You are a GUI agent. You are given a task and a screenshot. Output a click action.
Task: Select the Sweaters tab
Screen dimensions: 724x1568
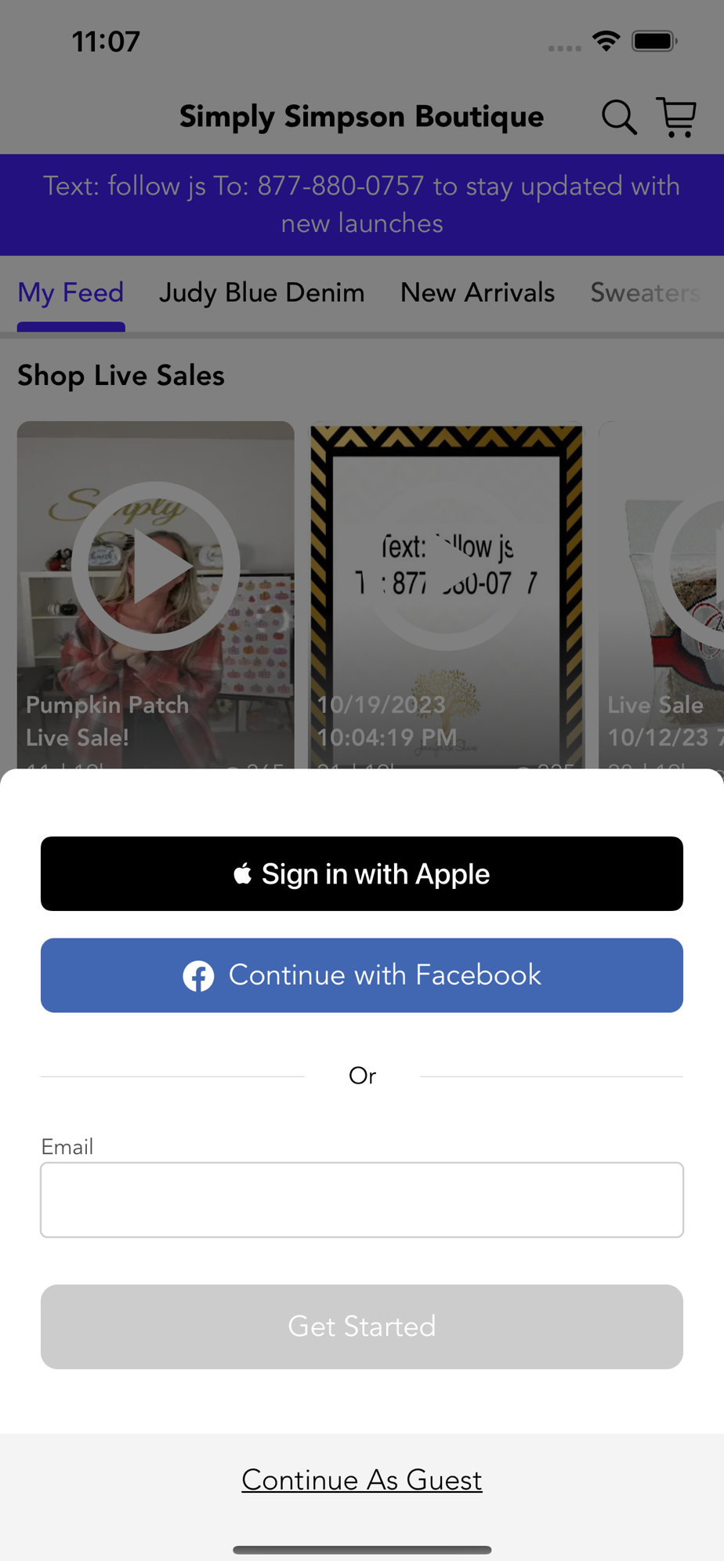[x=645, y=293]
